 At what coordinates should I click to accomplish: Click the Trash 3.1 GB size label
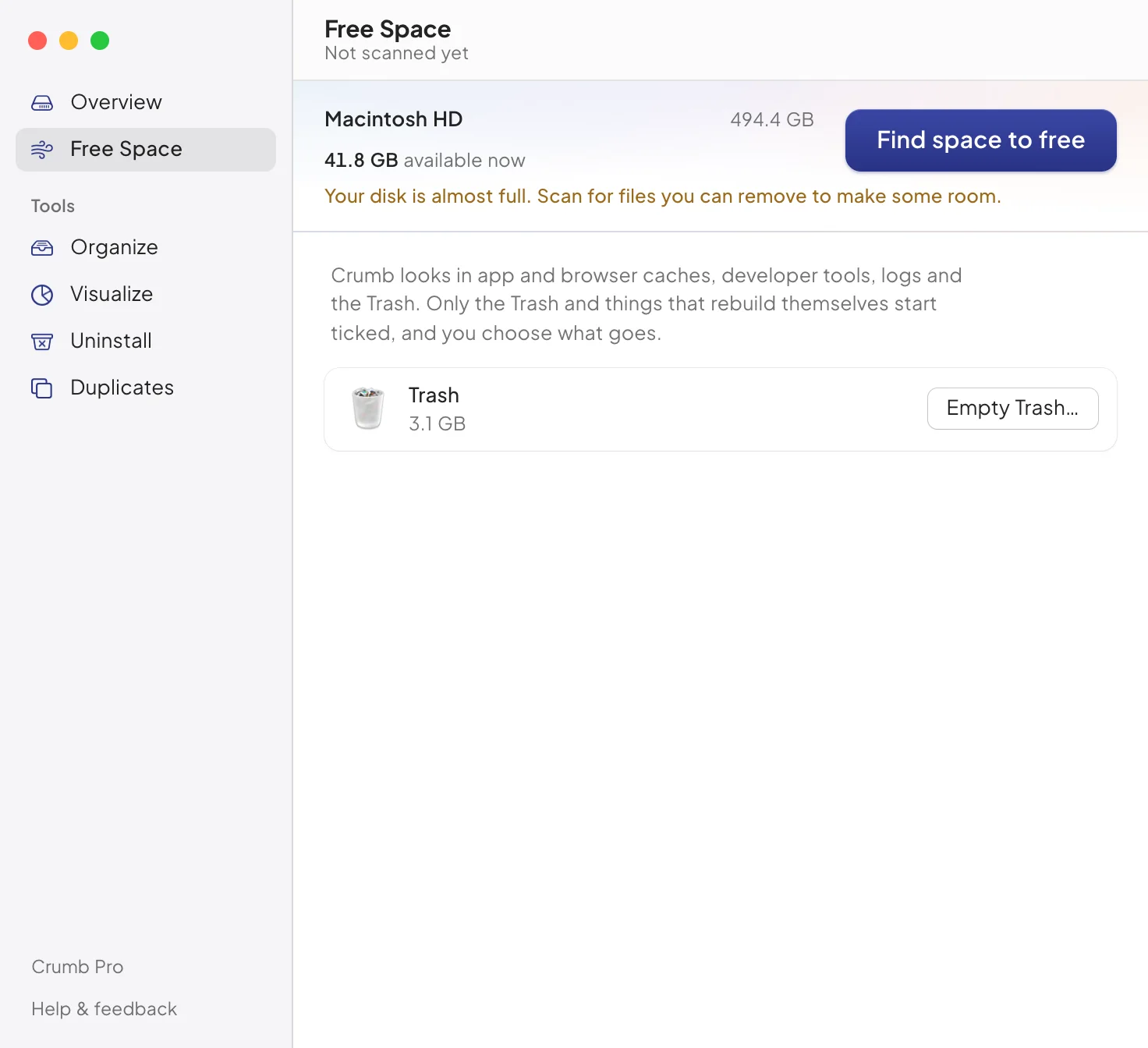click(x=437, y=424)
